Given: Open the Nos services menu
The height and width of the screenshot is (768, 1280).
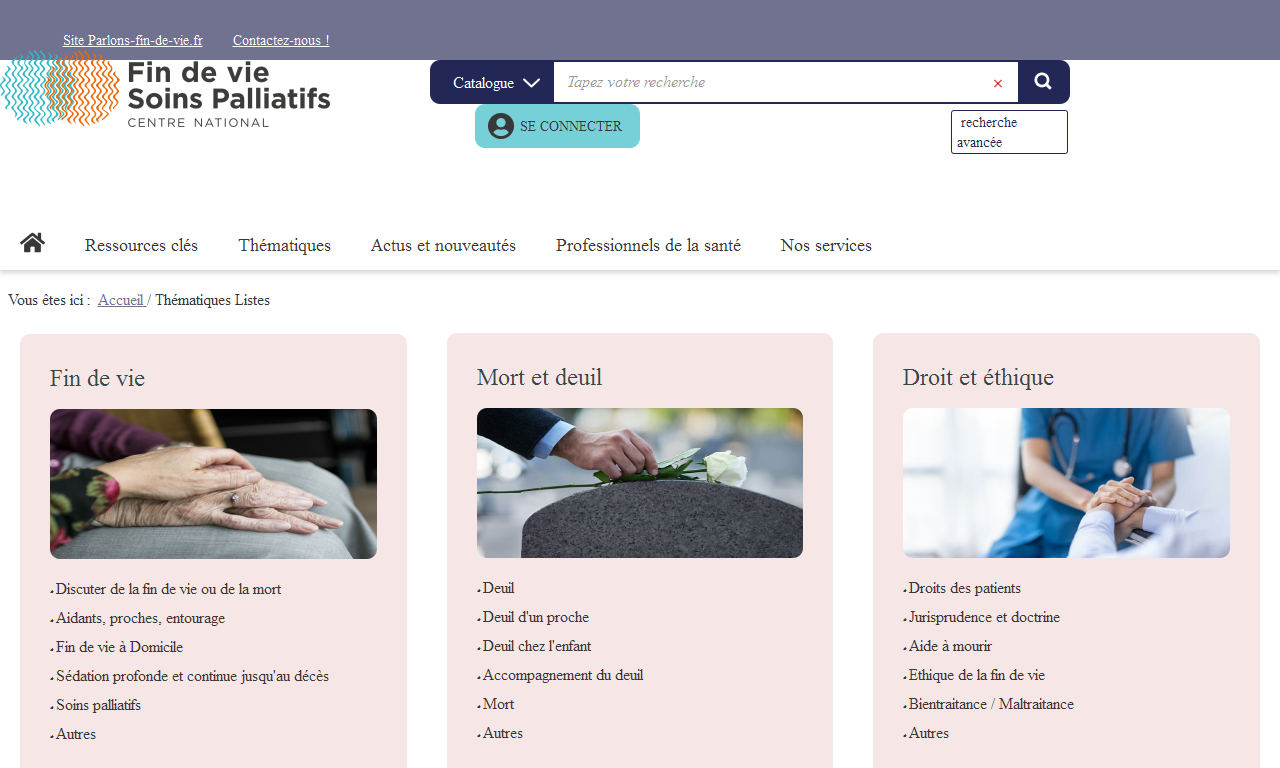Looking at the screenshot, I should (826, 245).
